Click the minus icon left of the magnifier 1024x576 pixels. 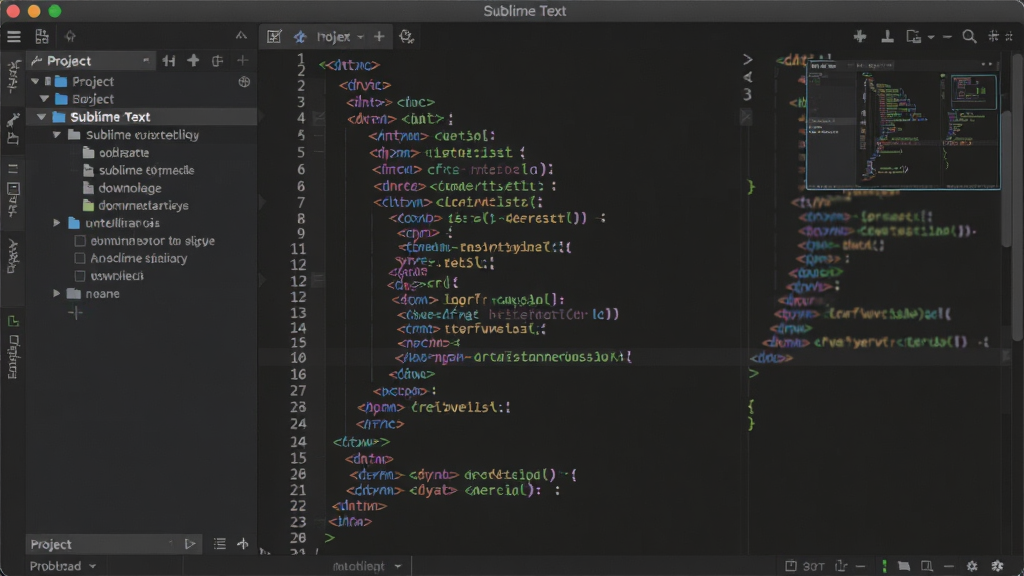[947, 37]
